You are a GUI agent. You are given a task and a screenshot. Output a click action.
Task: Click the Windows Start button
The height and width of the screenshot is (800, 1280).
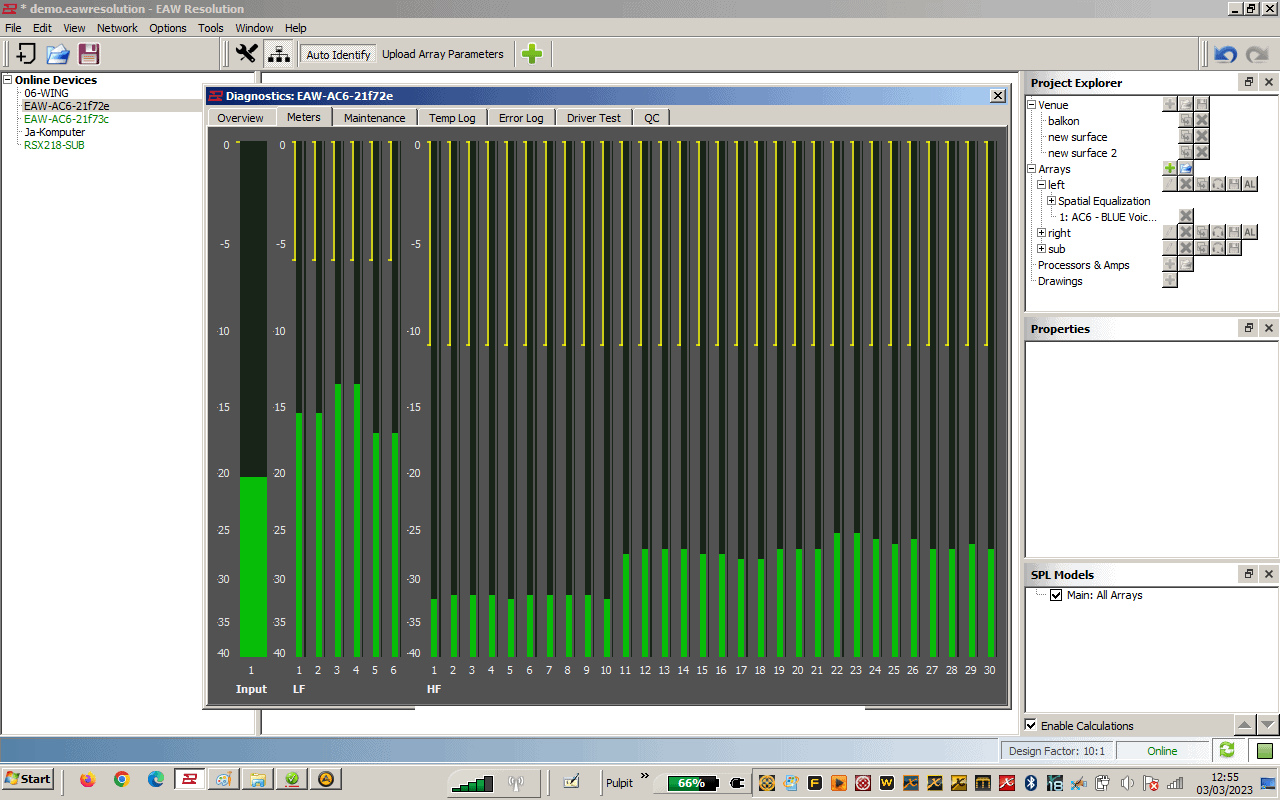click(28, 779)
